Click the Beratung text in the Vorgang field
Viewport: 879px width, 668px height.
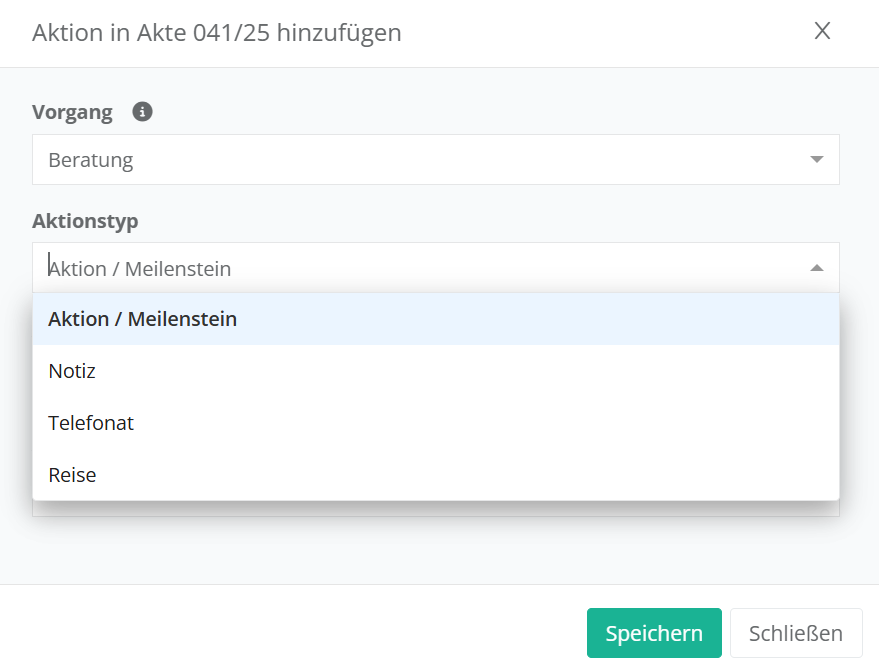click(91, 160)
